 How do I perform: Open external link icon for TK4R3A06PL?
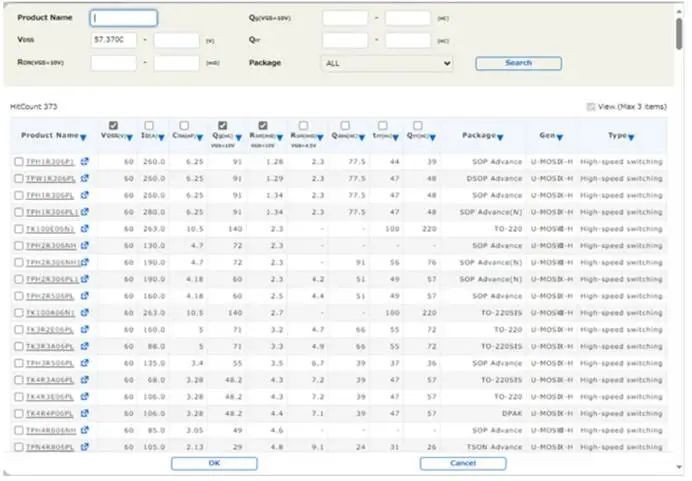click(x=85, y=380)
